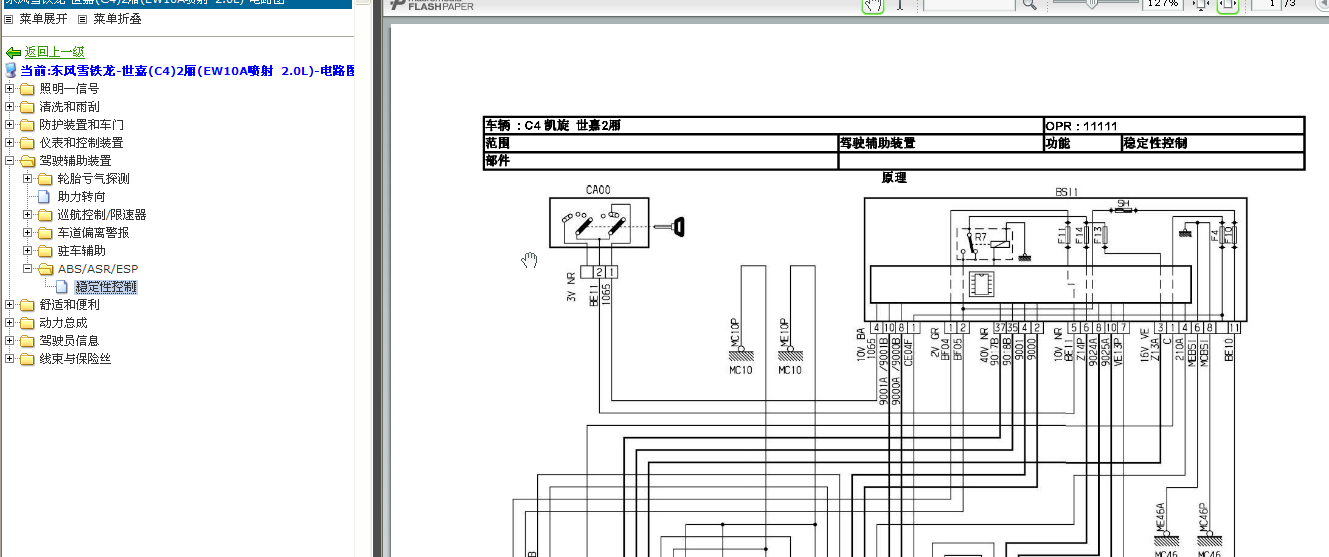
Task: Click the folder icon of 动力总成
Action: (28, 323)
